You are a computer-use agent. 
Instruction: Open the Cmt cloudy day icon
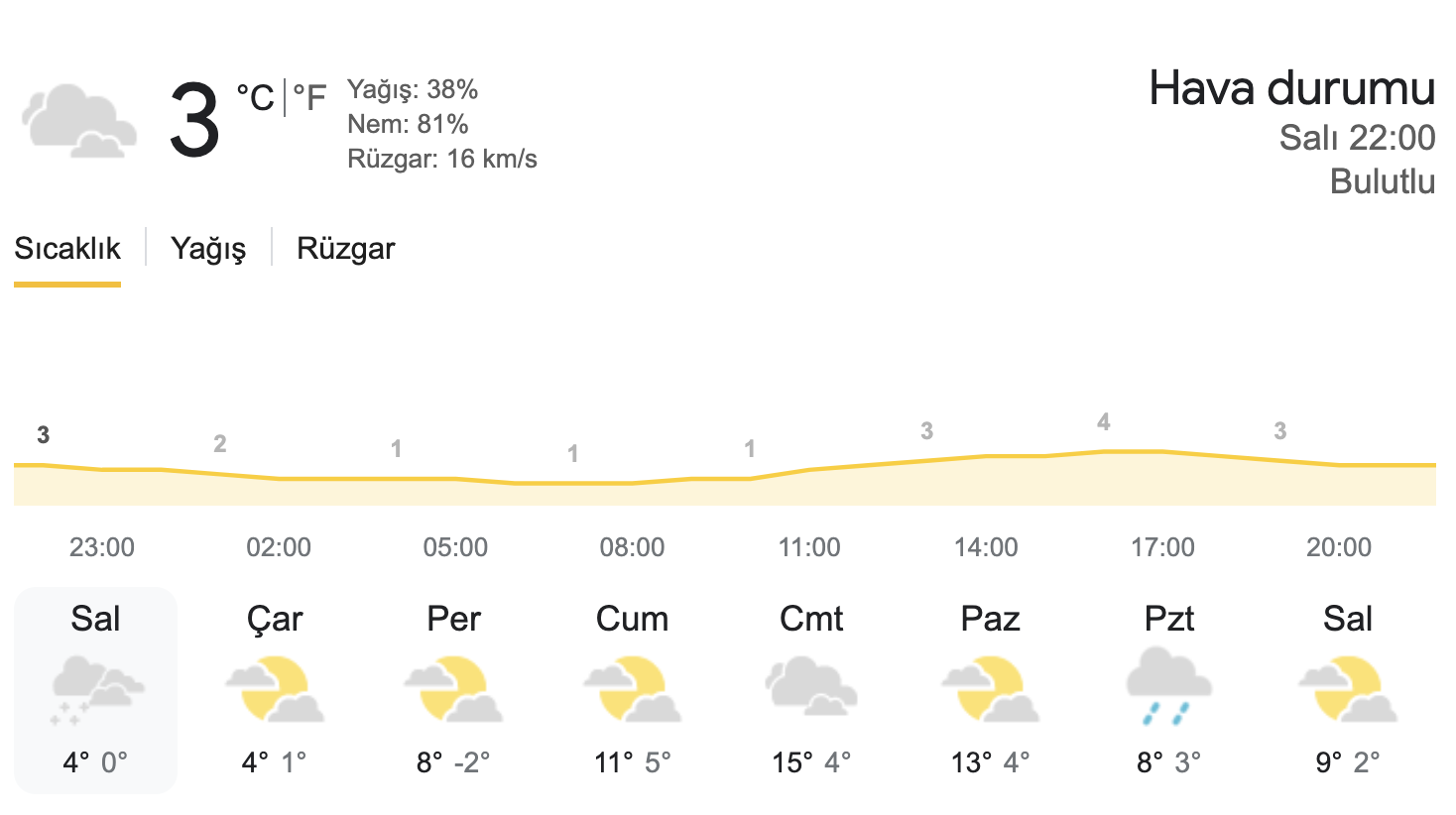pos(810,686)
